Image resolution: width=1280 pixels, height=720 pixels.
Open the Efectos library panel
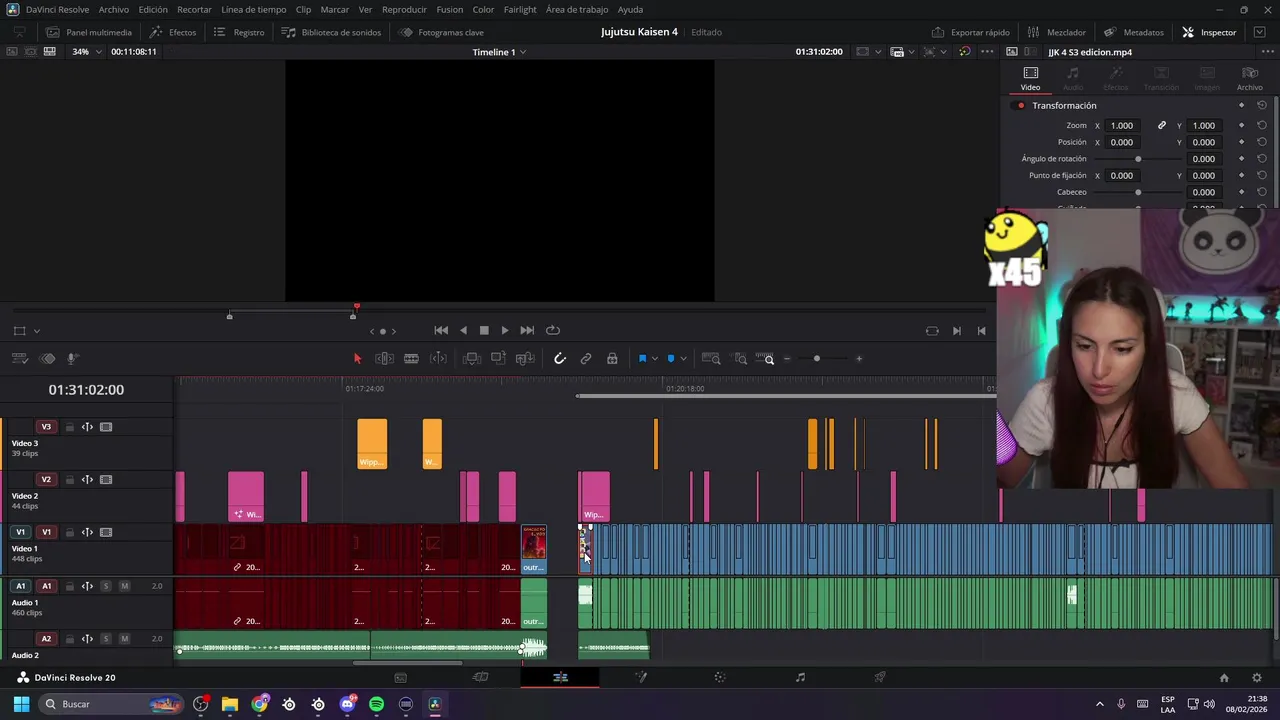point(173,32)
